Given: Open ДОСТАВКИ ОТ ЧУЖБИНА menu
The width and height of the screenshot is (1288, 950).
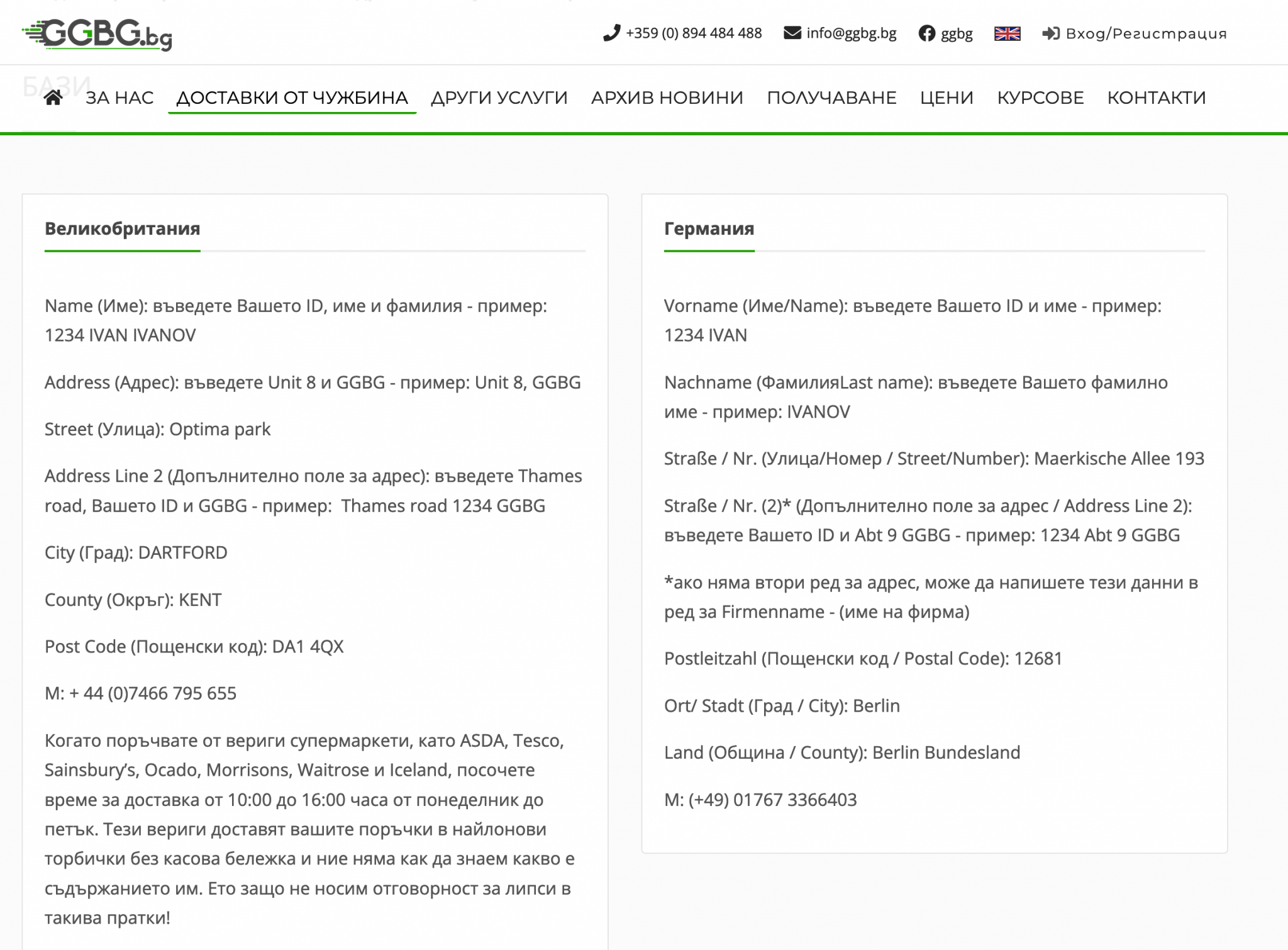Looking at the screenshot, I should tap(292, 98).
